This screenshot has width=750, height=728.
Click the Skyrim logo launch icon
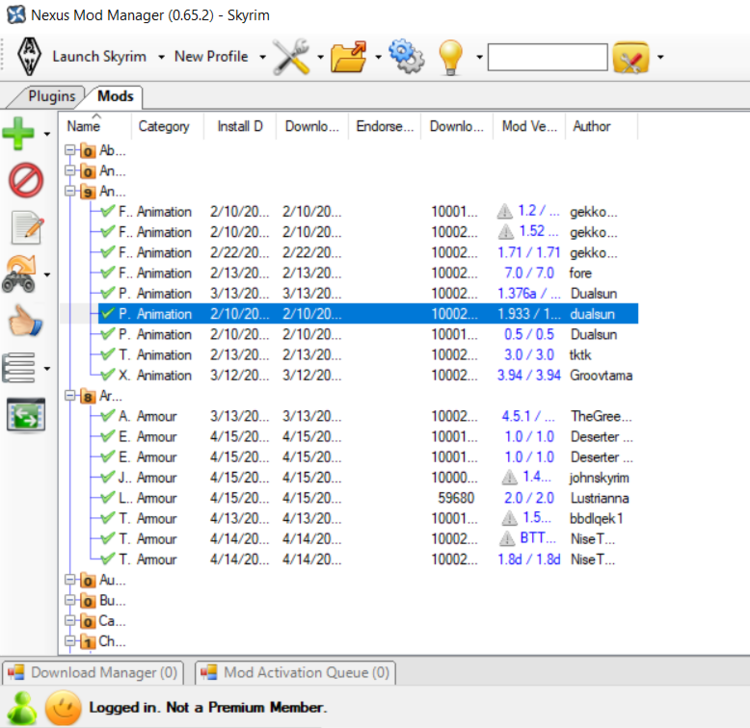[29, 56]
